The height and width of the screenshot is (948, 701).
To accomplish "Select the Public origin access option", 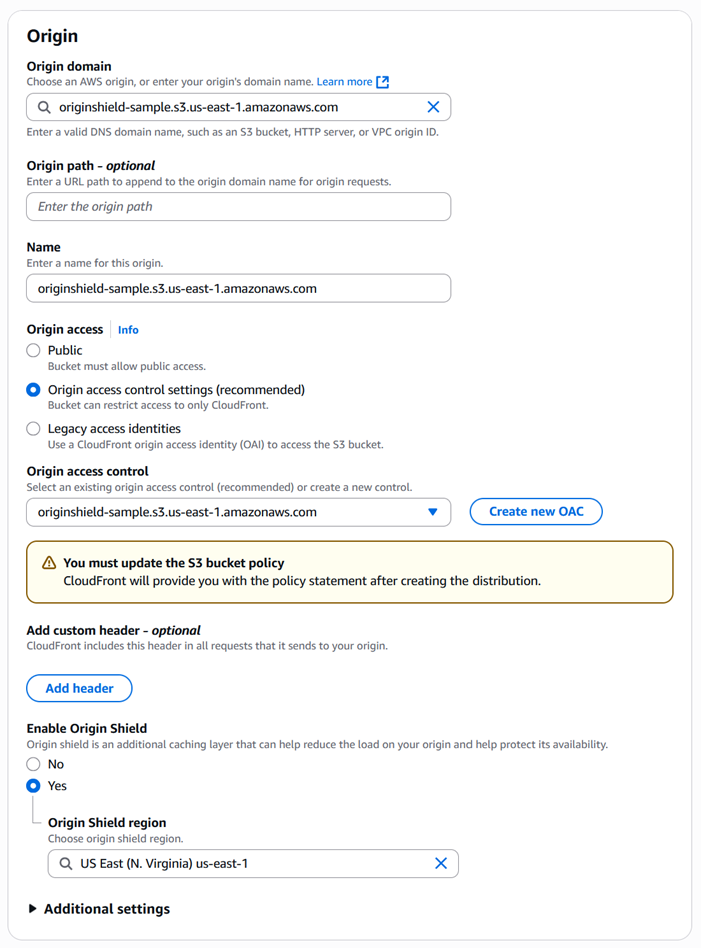I will click(31, 350).
